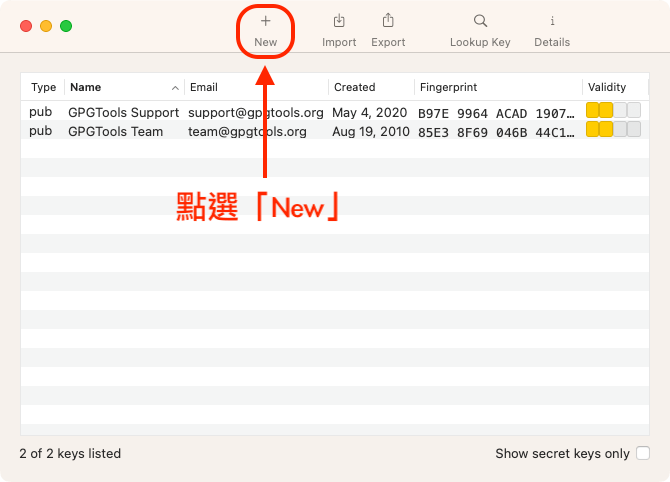Click pub type of GPGTools Support row
670x482 pixels.
tap(41, 112)
